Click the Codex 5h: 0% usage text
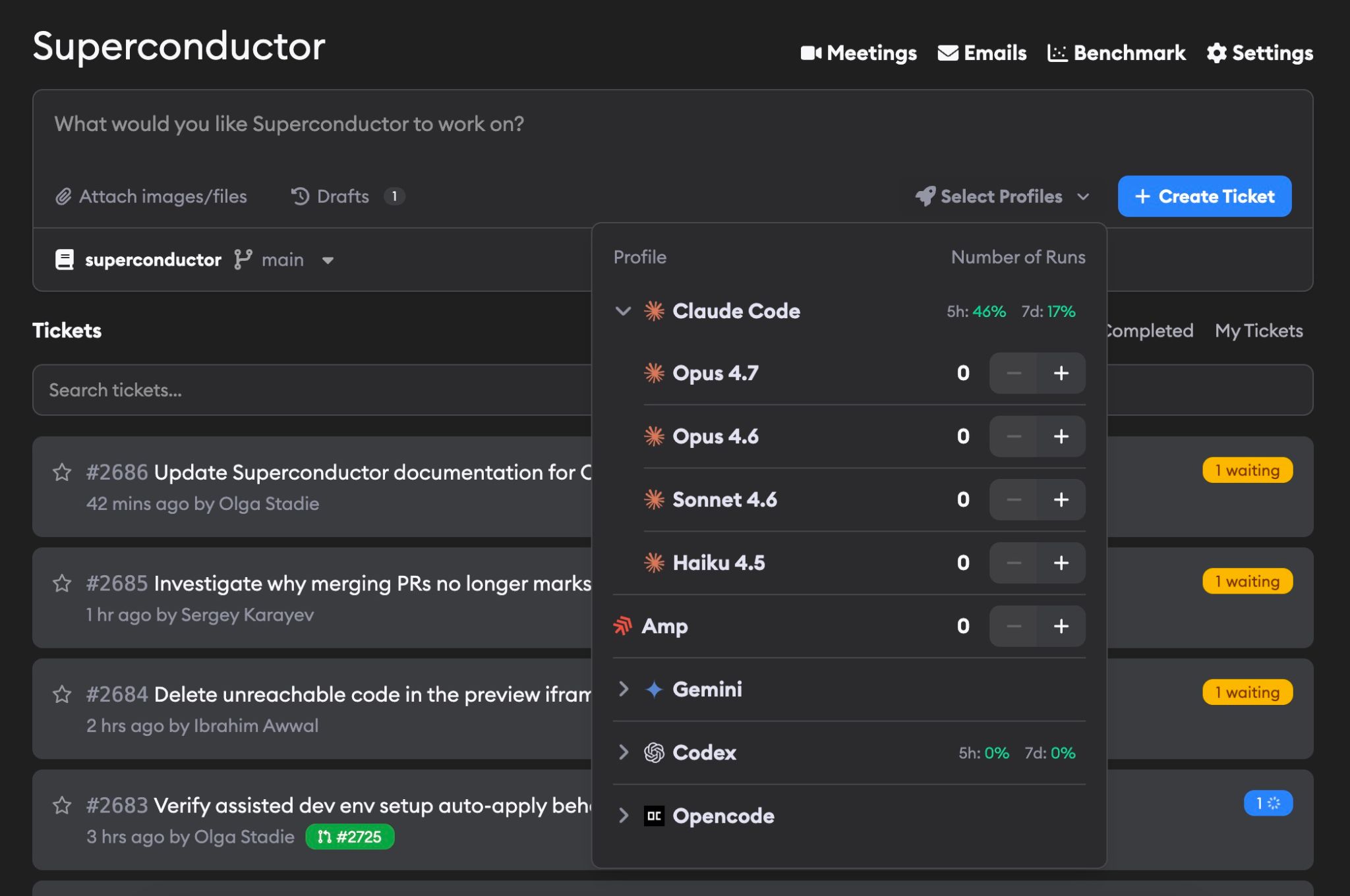This screenshot has height=896, width=1350. [983, 752]
